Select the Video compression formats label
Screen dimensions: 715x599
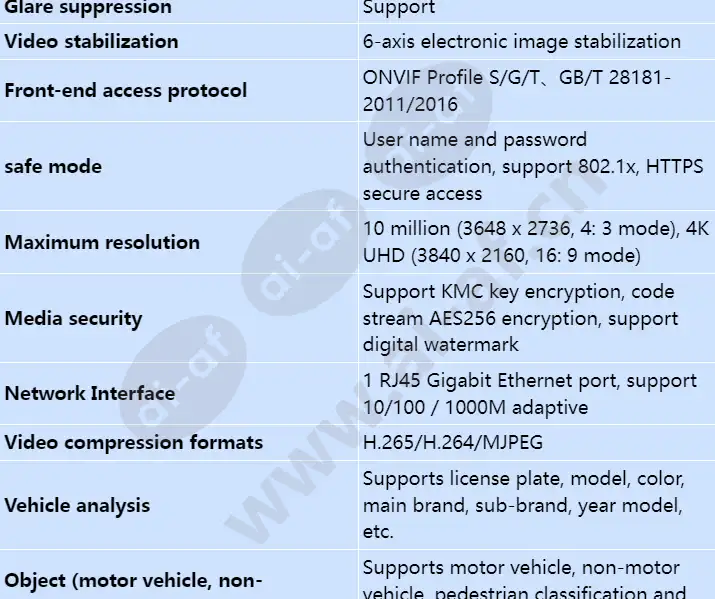(x=134, y=442)
